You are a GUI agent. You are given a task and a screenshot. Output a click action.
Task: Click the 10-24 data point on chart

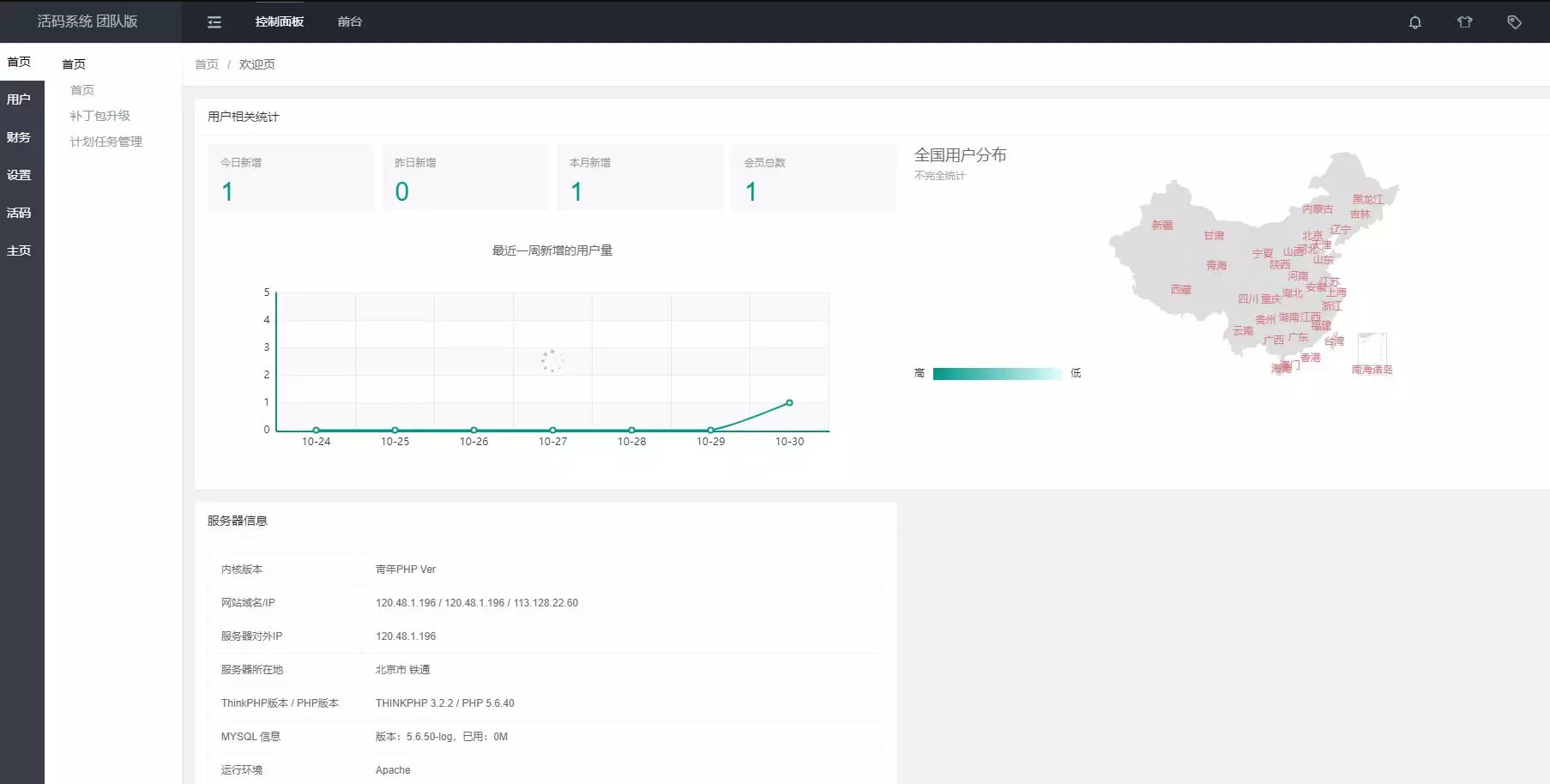click(317, 430)
